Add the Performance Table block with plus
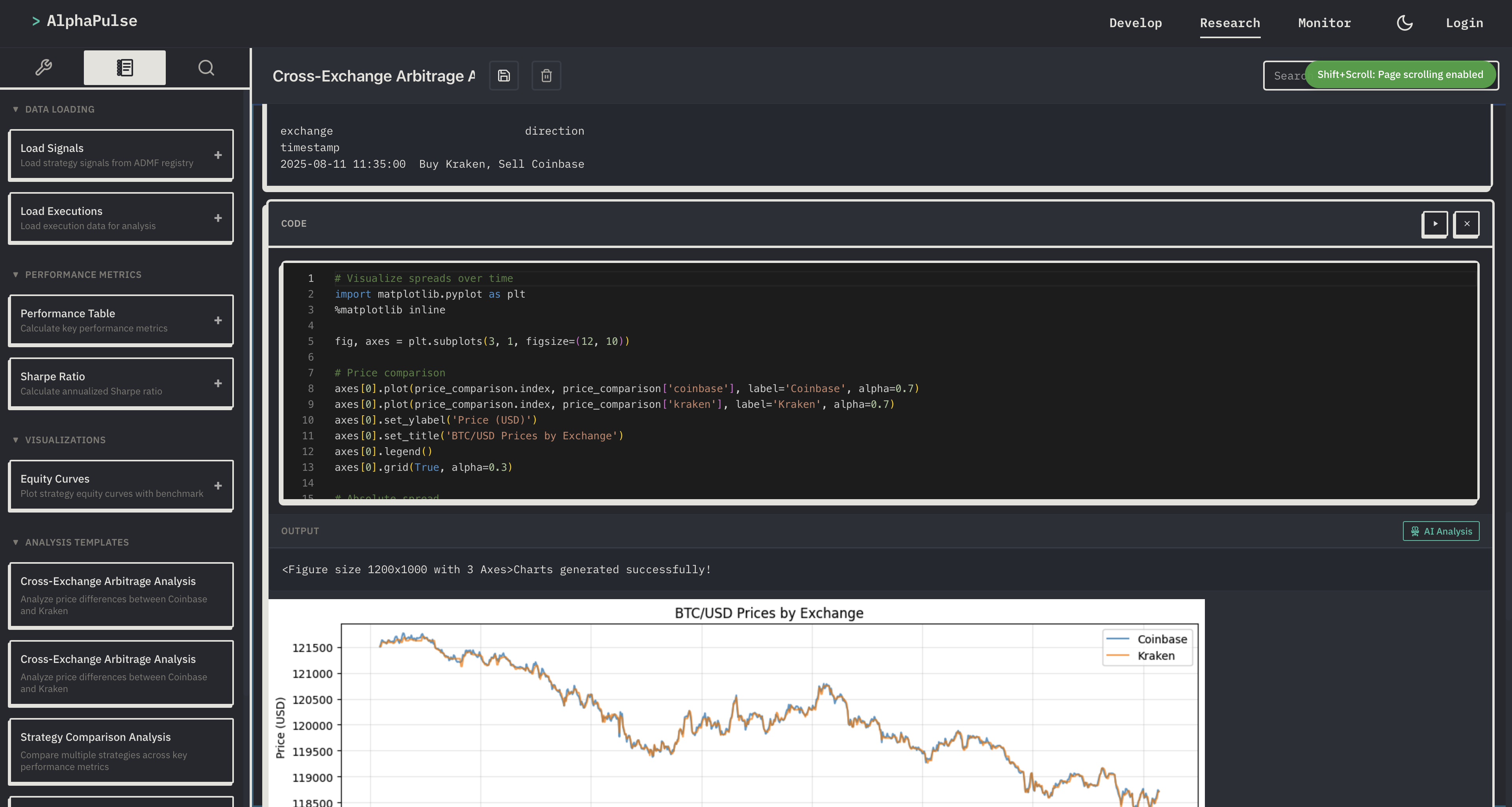The width and height of the screenshot is (1512, 807). [218, 320]
